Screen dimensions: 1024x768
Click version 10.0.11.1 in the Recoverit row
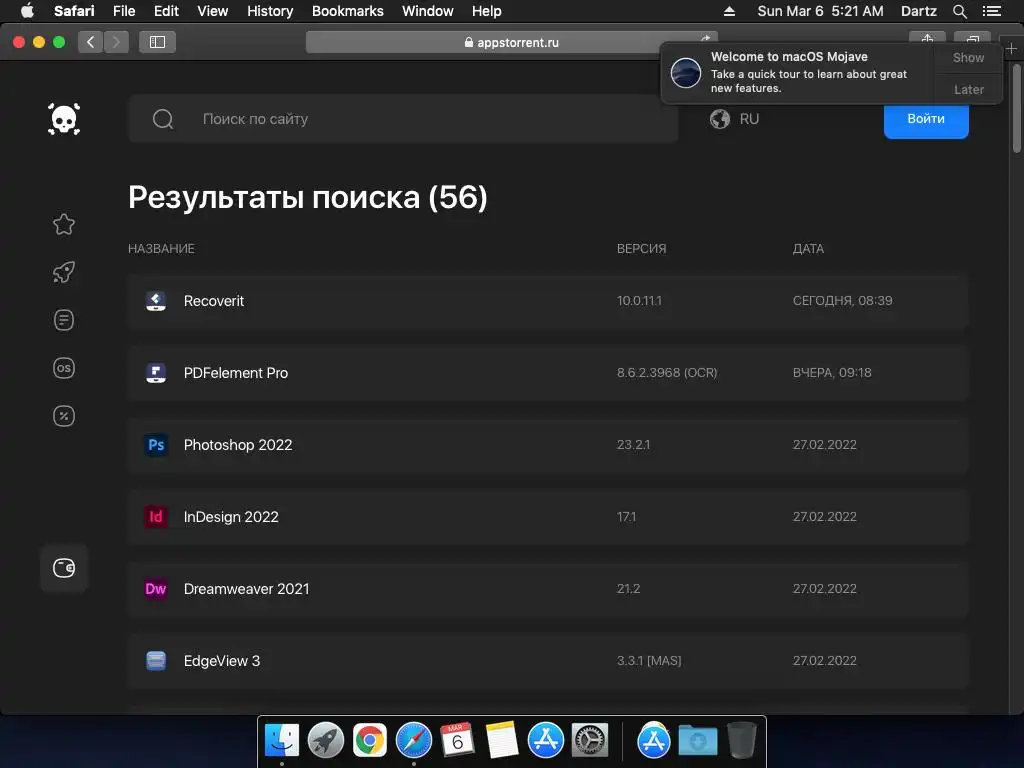point(639,300)
